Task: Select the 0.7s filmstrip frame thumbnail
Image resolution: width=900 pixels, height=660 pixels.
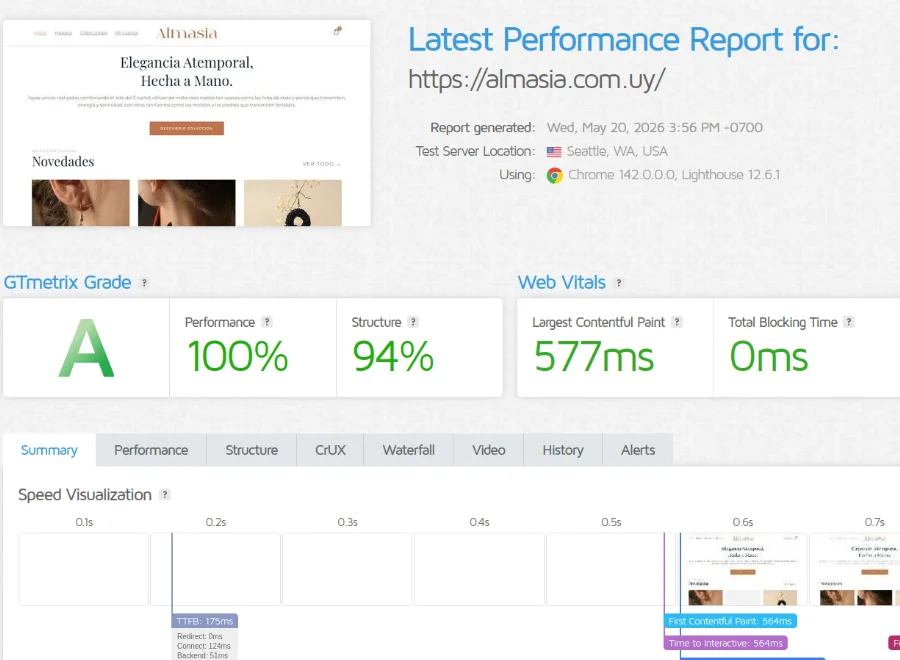Action: (x=855, y=569)
